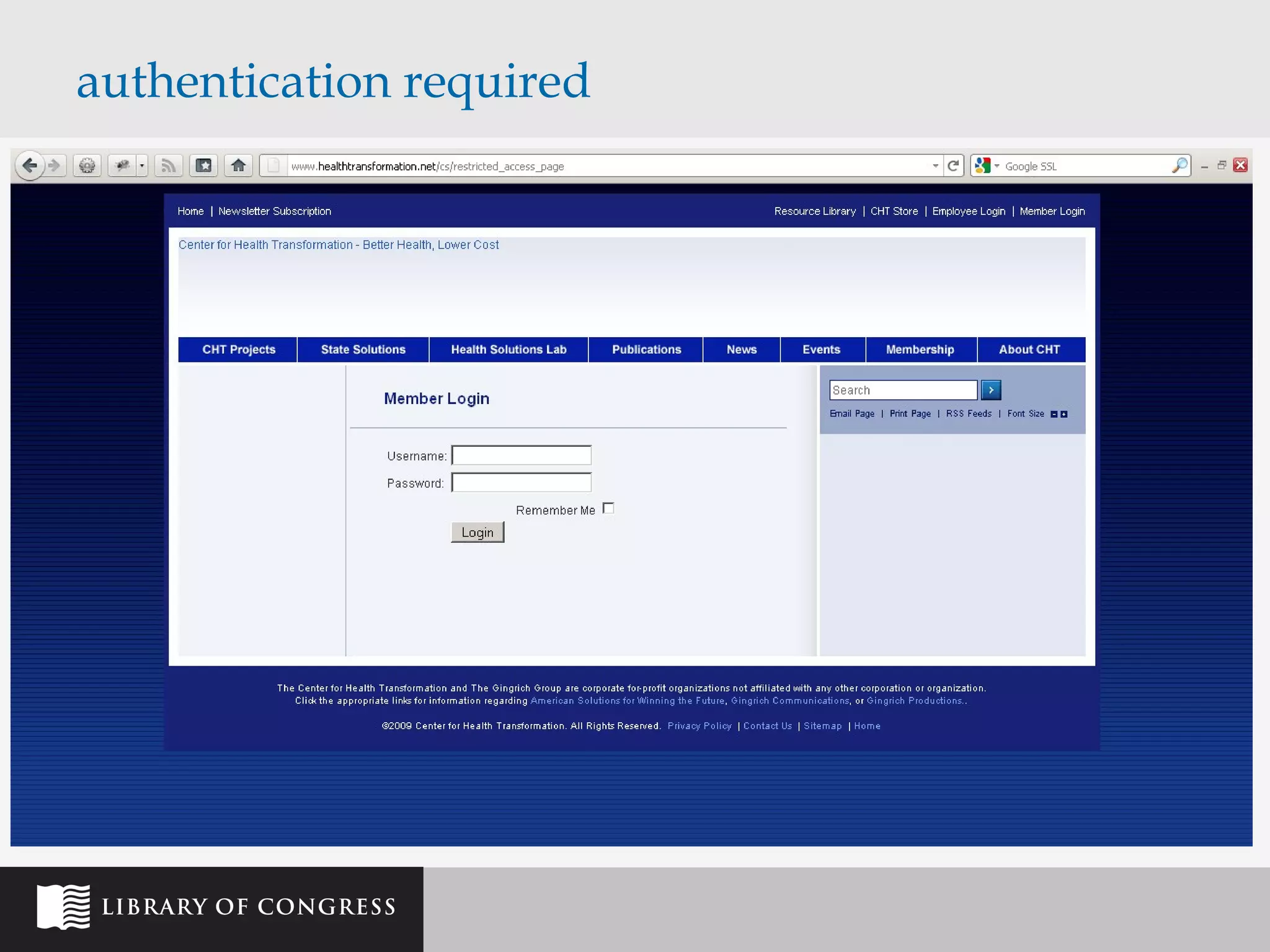This screenshot has width=1270, height=952.
Task: Reload the page with refresh icon
Action: coord(954,165)
